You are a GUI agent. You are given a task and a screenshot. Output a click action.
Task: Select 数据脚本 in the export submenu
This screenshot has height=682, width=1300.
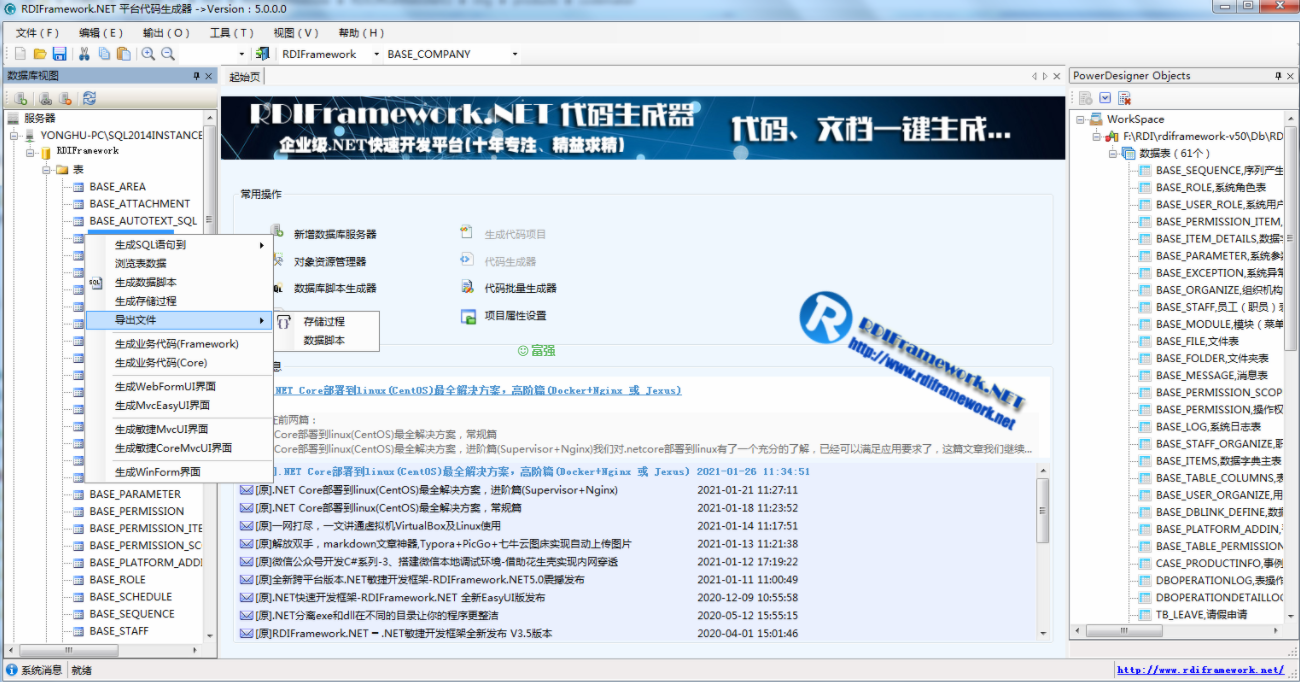tap(326, 340)
